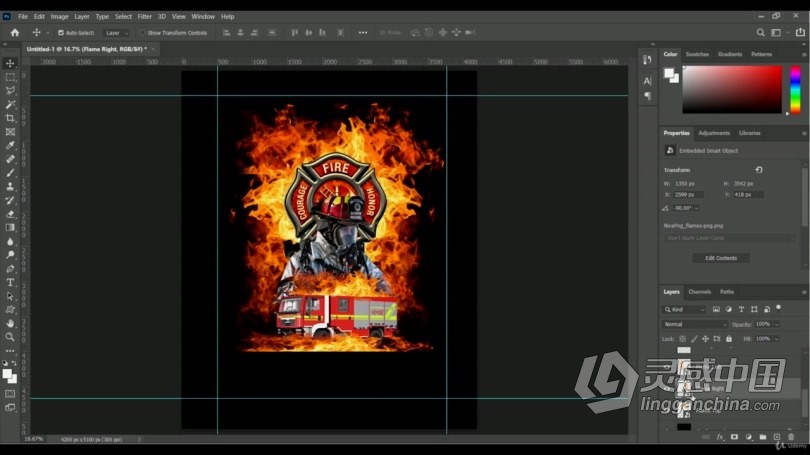Toggle the type layer filter icon

(741, 309)
